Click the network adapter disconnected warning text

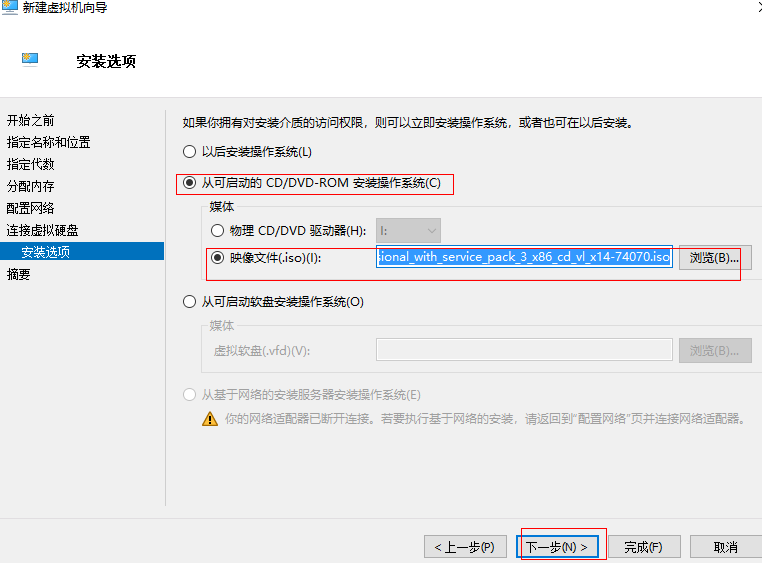point(485,419)
